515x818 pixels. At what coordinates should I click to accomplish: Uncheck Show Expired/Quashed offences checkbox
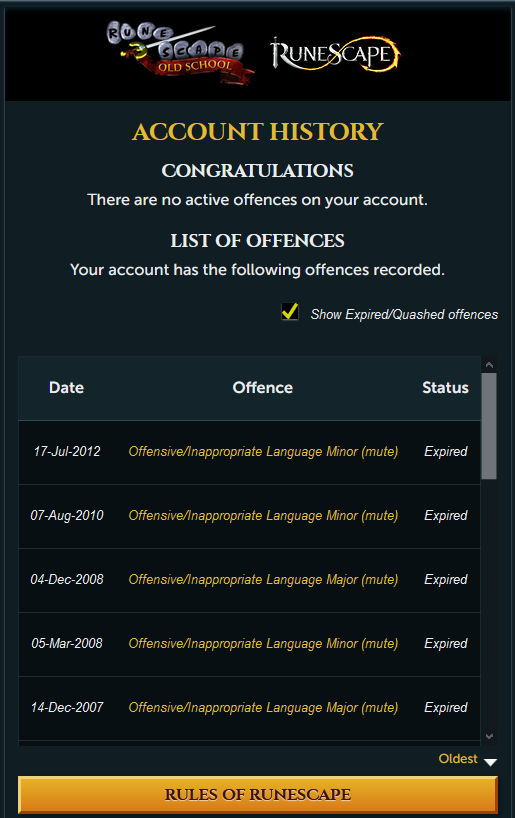290,312
